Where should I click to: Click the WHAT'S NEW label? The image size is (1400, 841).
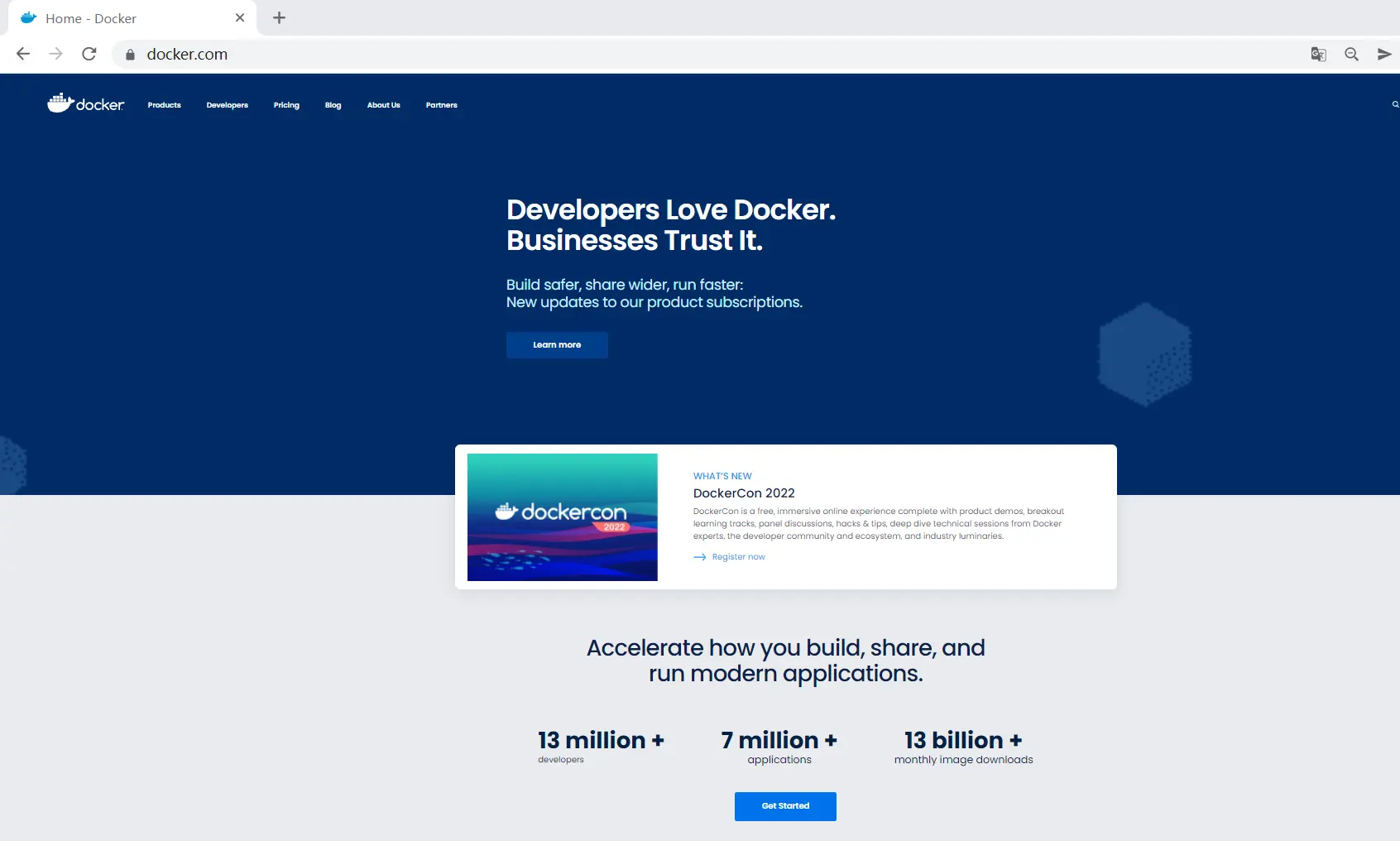[722, 476]
